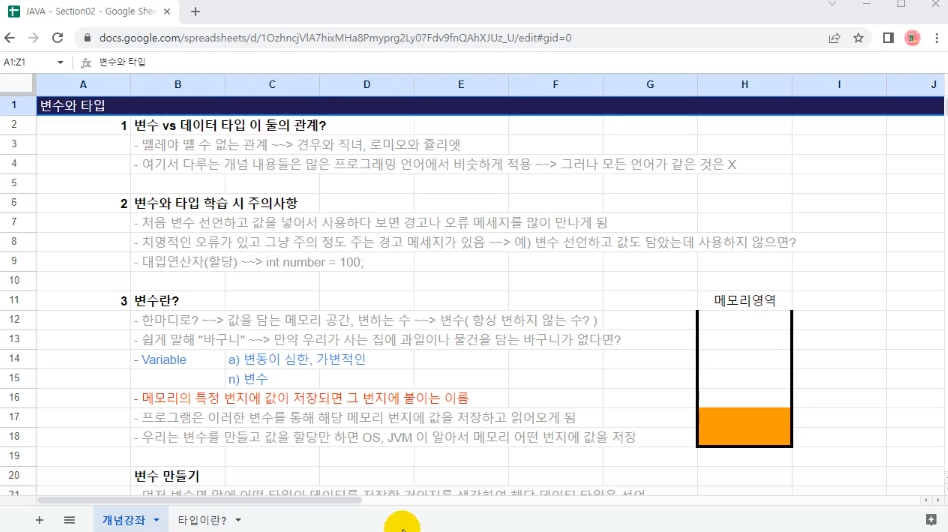Open the share page icon in address bar

834,38
